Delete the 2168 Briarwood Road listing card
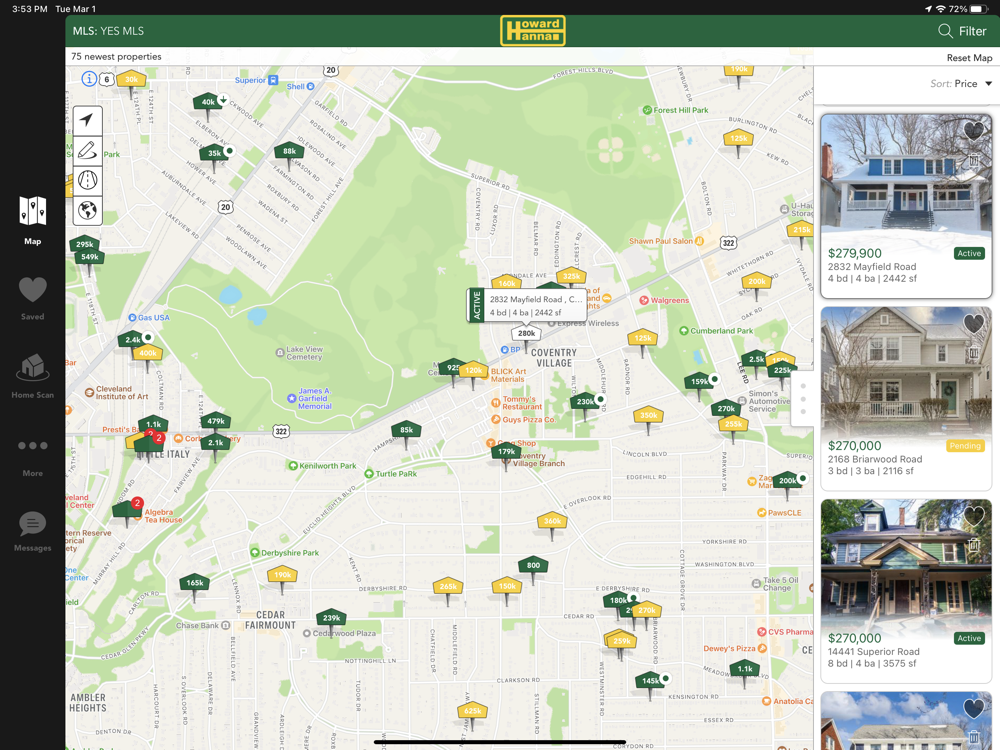Viewport: 1000px width, 750px height. [974, 352]
